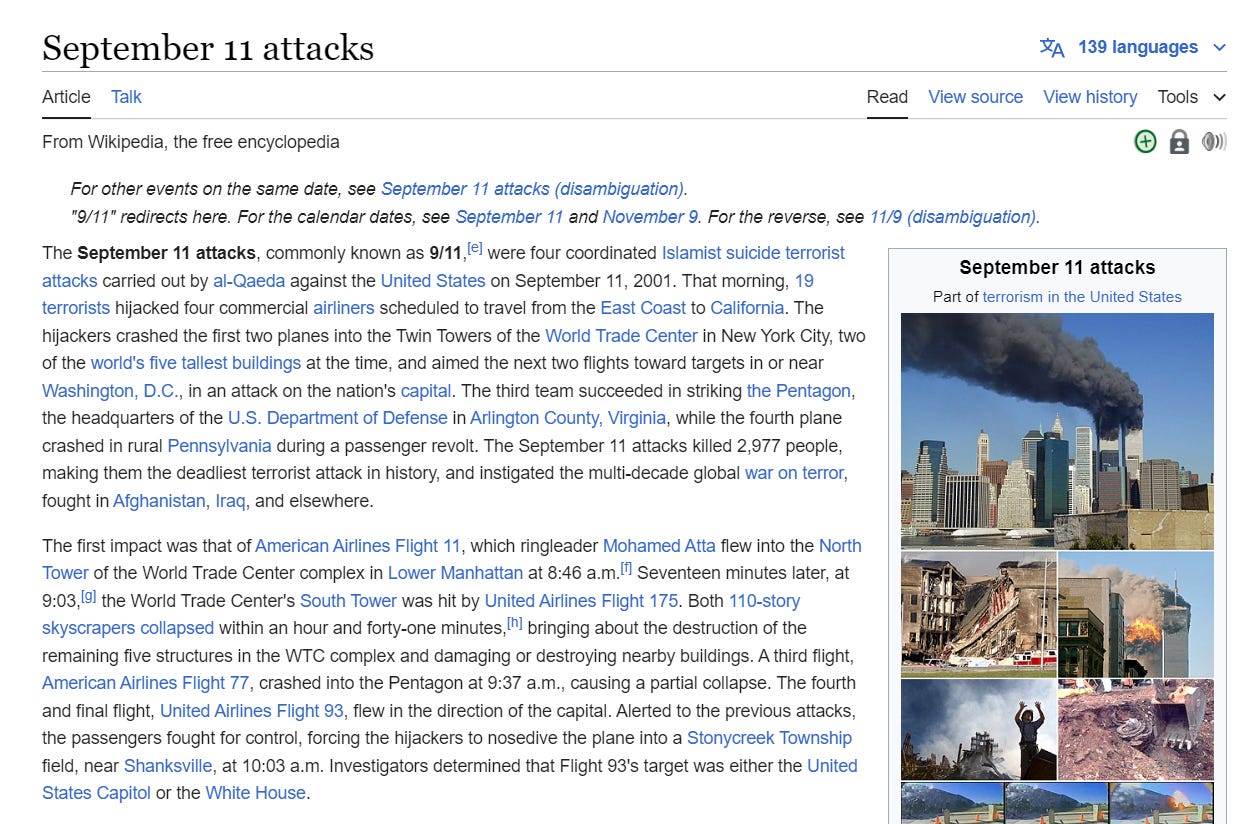Click the page protection padlock icon
Screen dimensions: 1250x824
point(1179,142)
